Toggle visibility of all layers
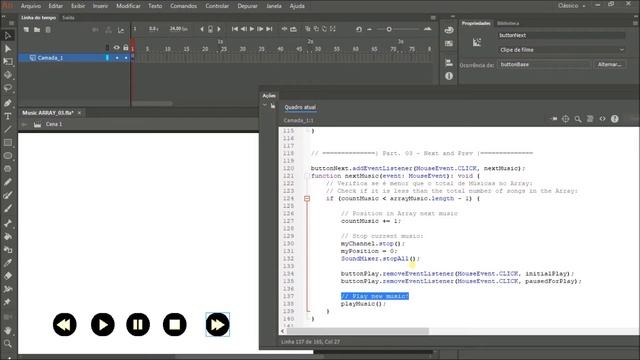The height and width of the screenshot is (360, 640). click(117, 48)
